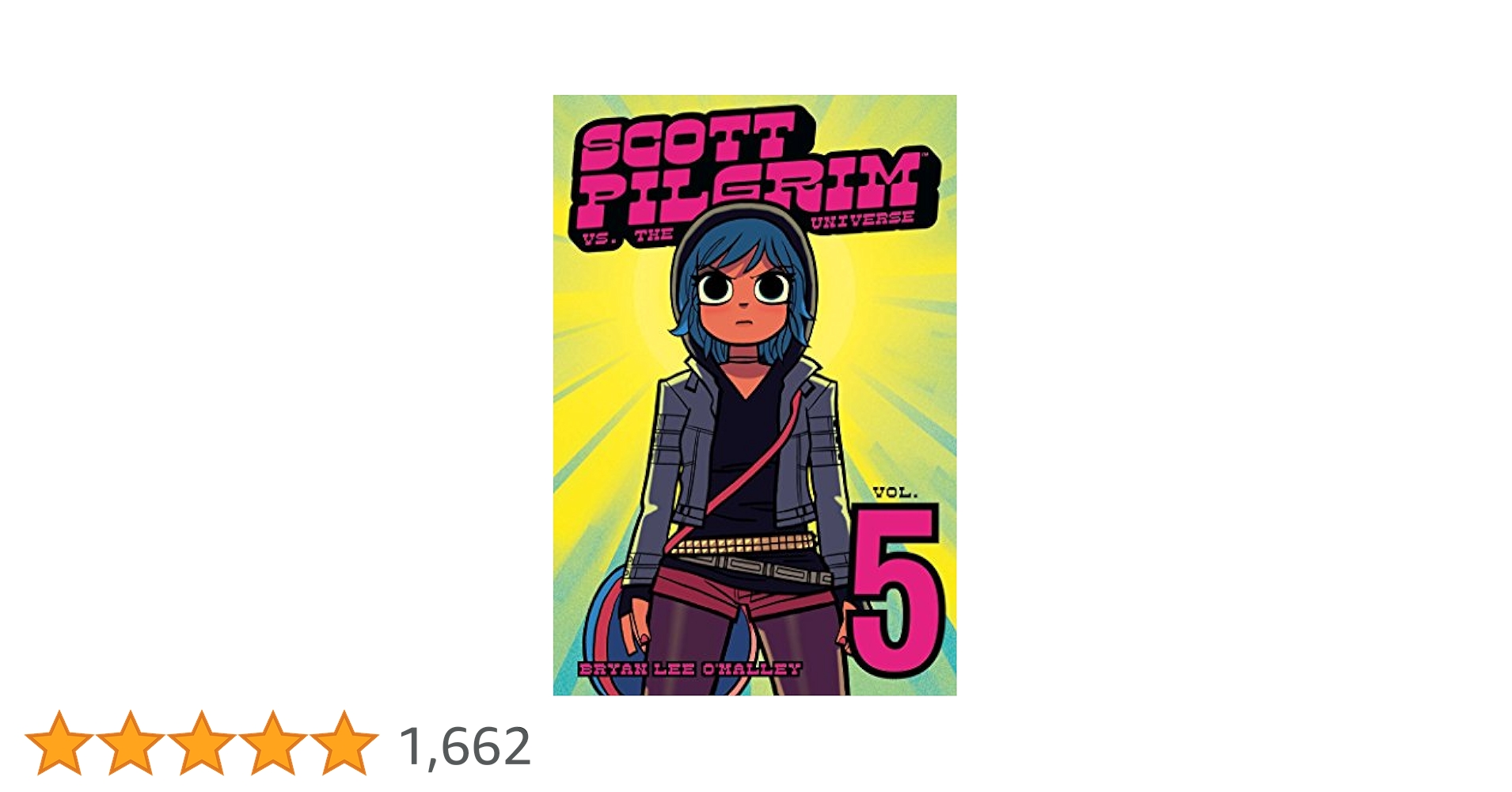Click the Bryan Lee O'Malley author text
The image size is (1512, 792).
point(690,669)
